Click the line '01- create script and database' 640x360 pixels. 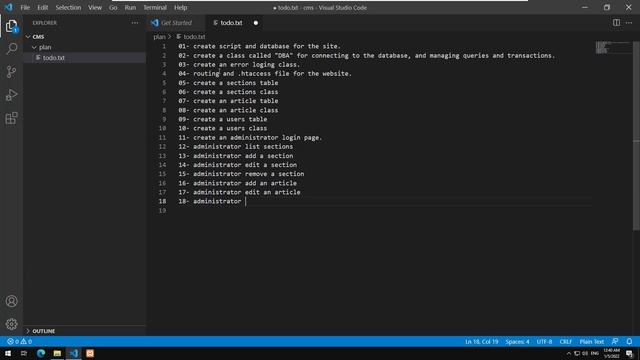[x=259, y=47]
